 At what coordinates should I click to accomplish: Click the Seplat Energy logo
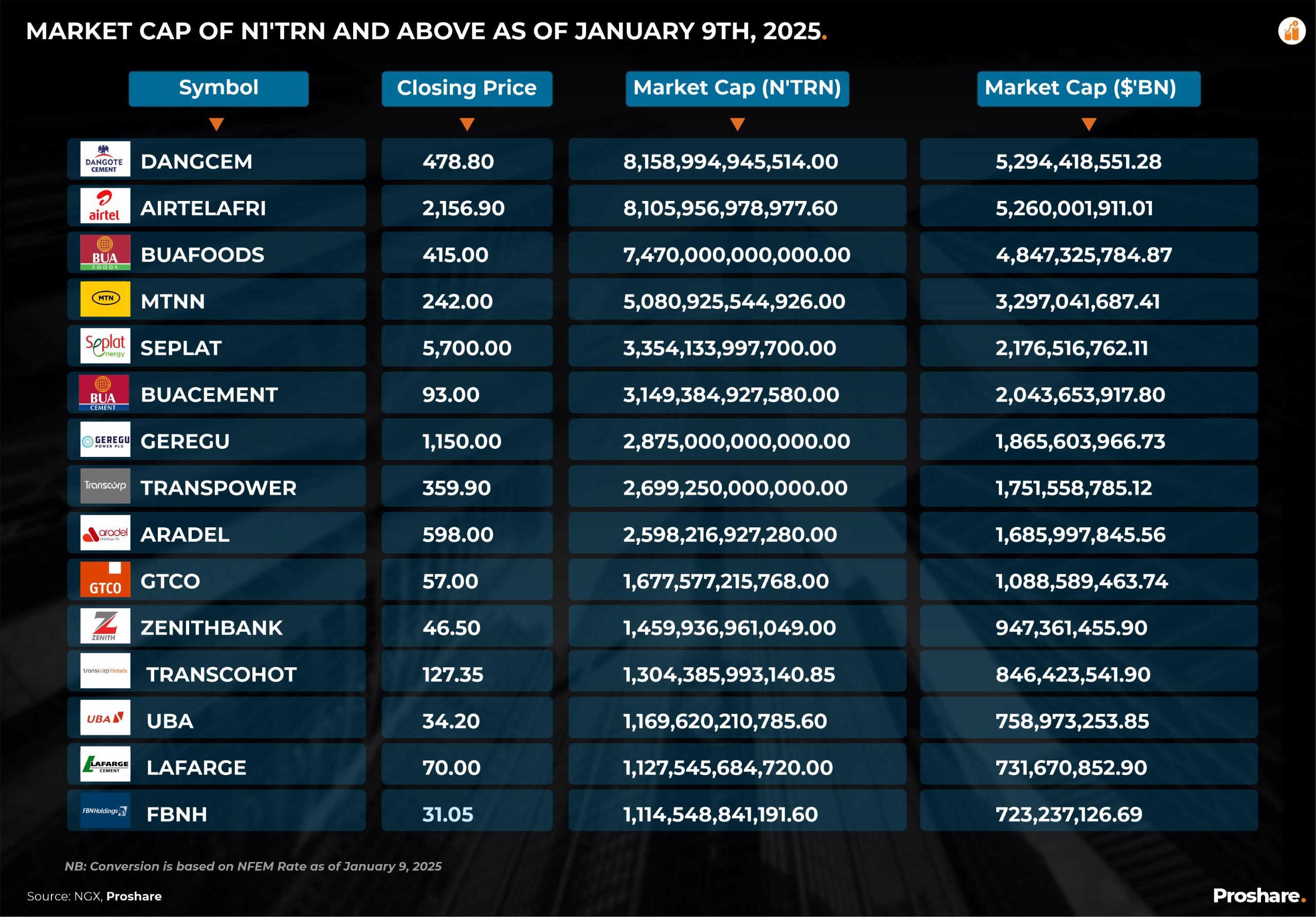tap(105, 346)
